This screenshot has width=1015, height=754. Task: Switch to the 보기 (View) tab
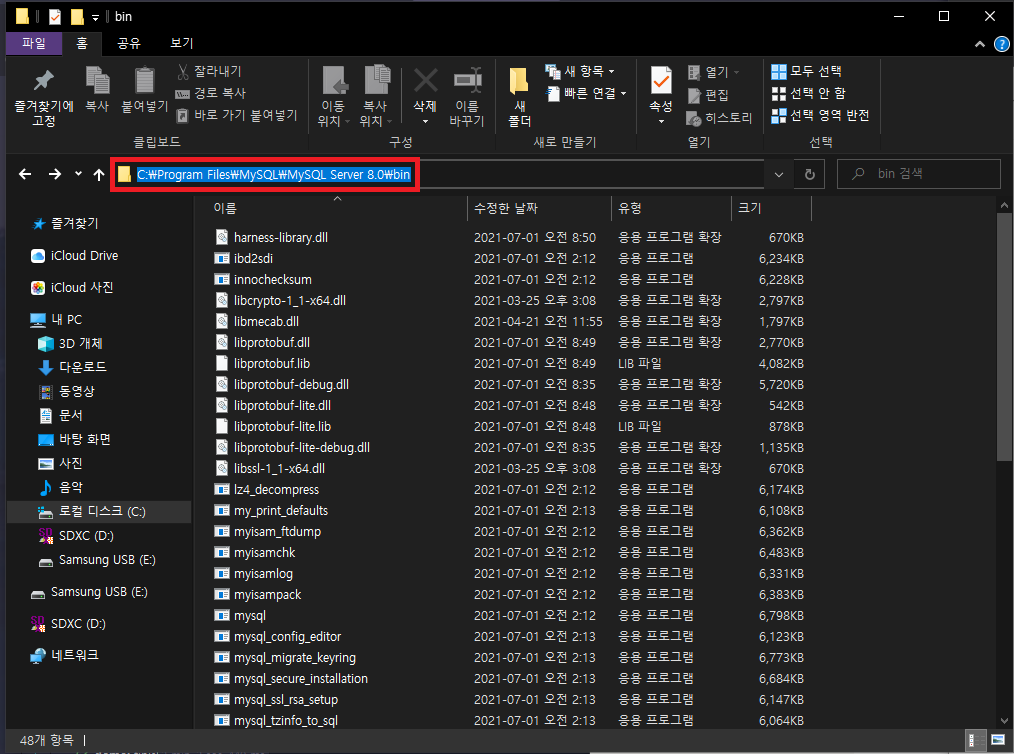(x=182, y=43)
